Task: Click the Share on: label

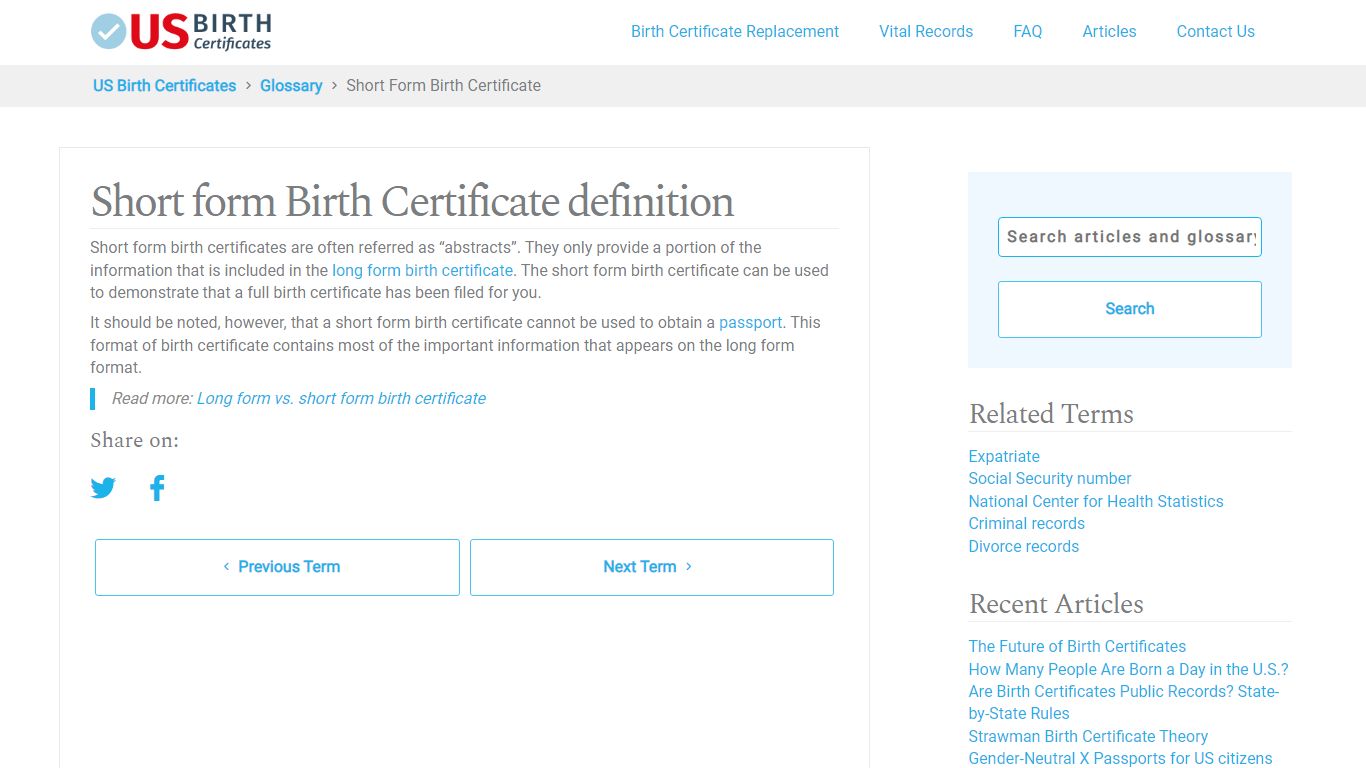Action: [x=134, y=441]
